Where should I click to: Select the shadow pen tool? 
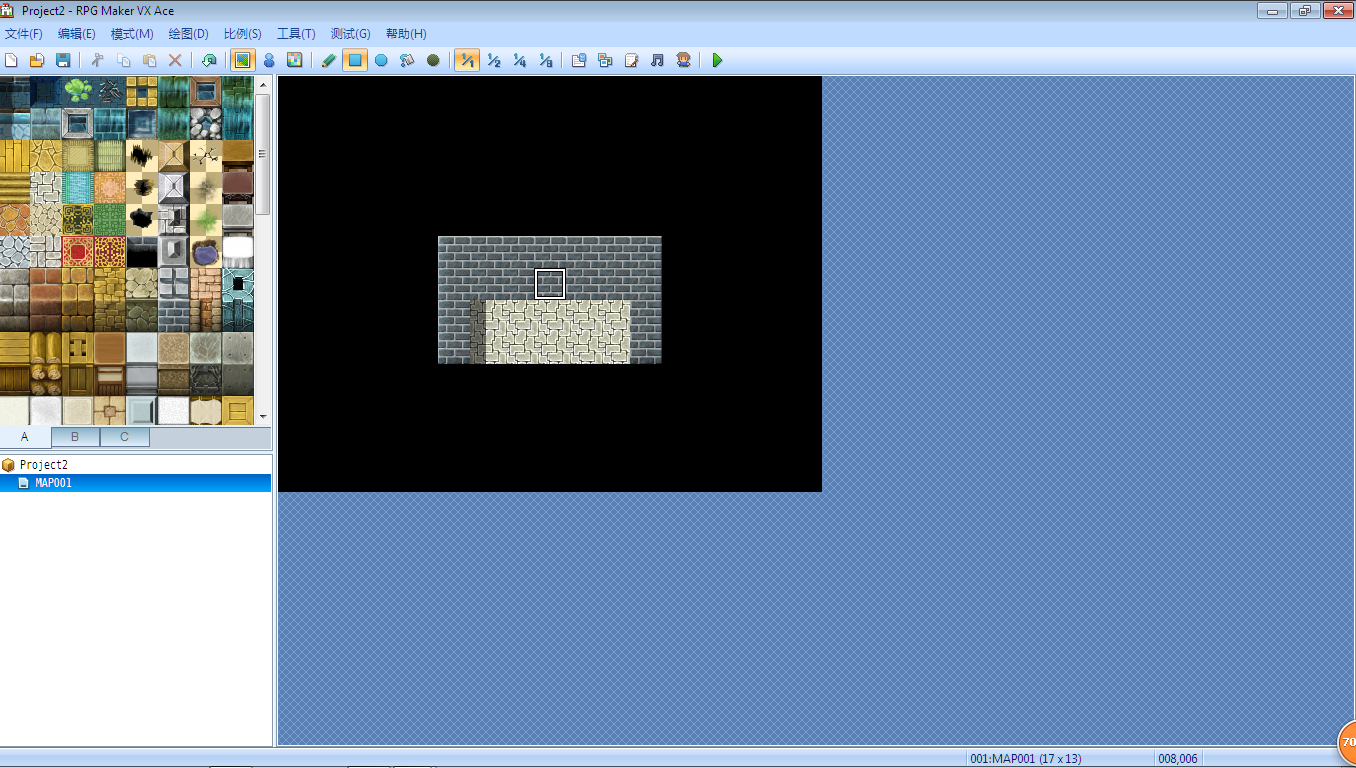pos(433,60)
